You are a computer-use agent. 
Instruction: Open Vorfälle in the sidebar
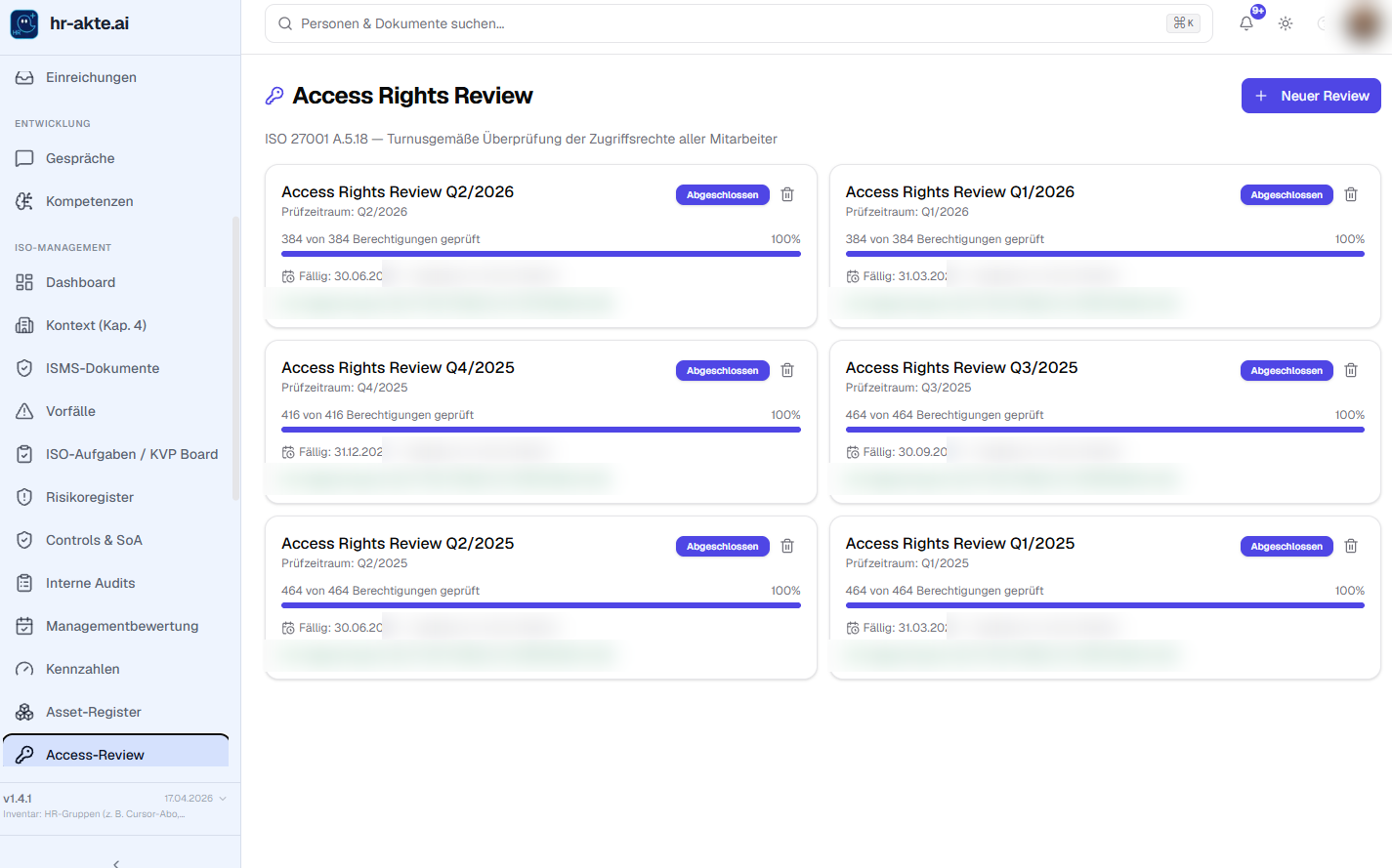(117, 411)
